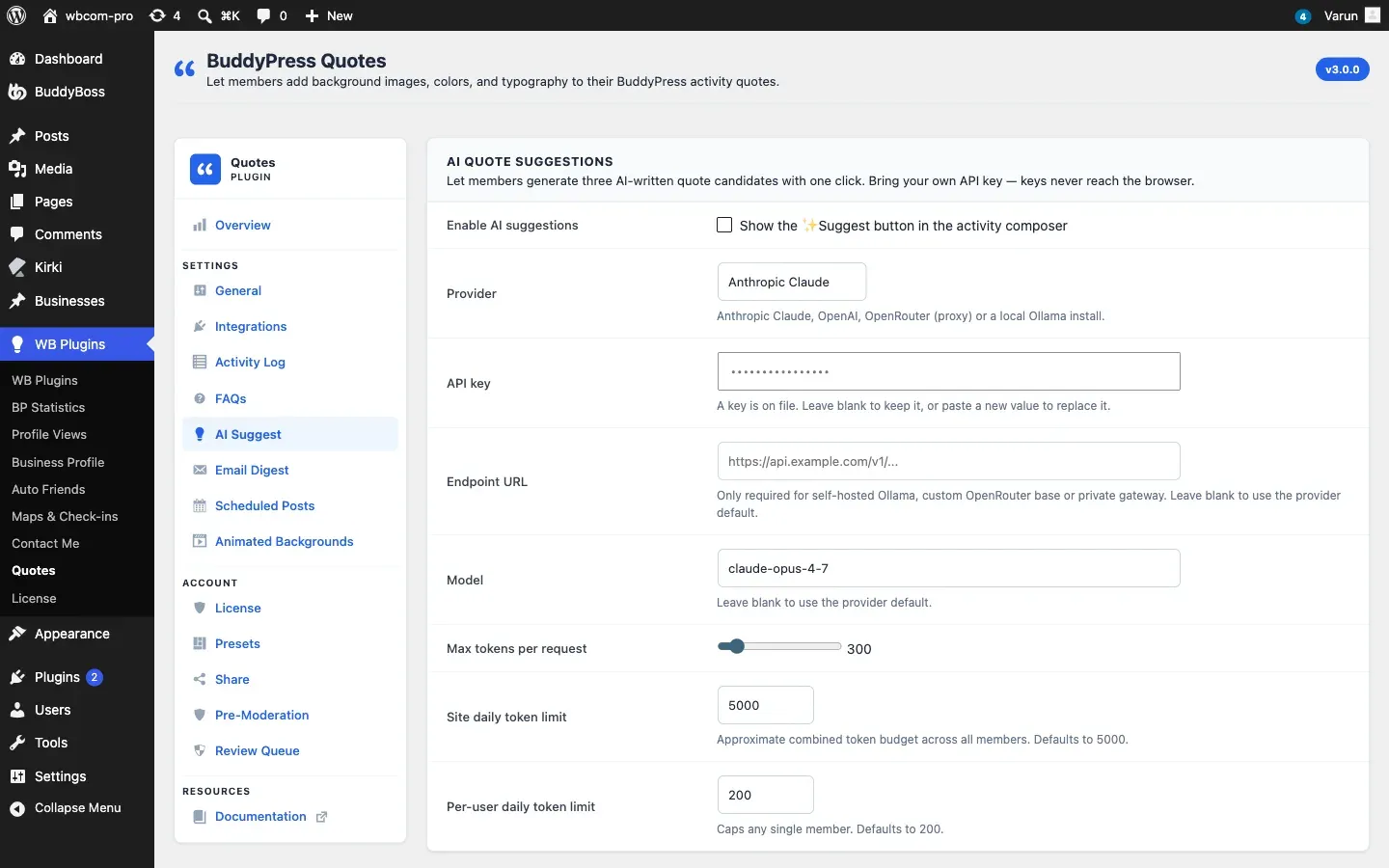Open the Presets section
This screenshot has width=1389, height=868.
[x=290, y=643]
